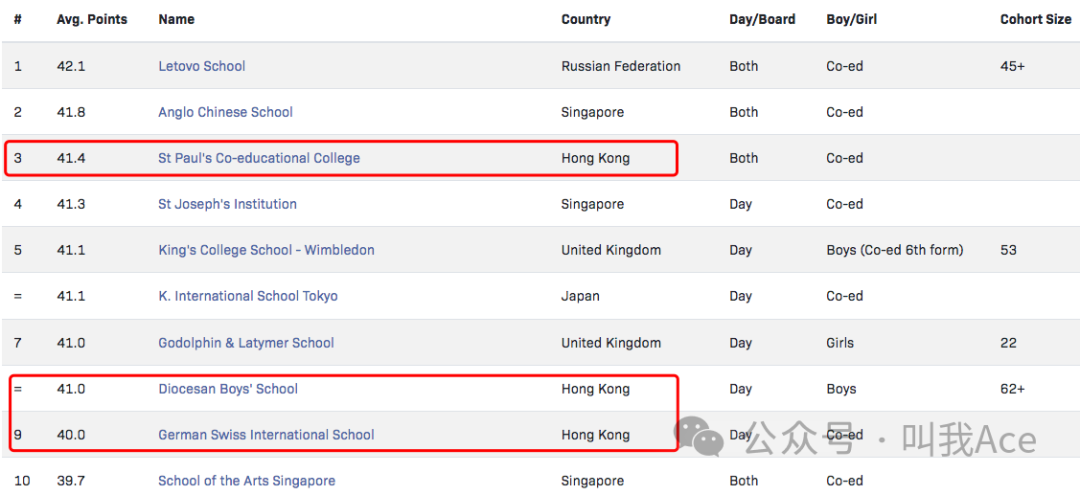Open King's College School - Wimbledon link
The height and width of the screenshot is (495, 1080).
click(x=267, y=250)
